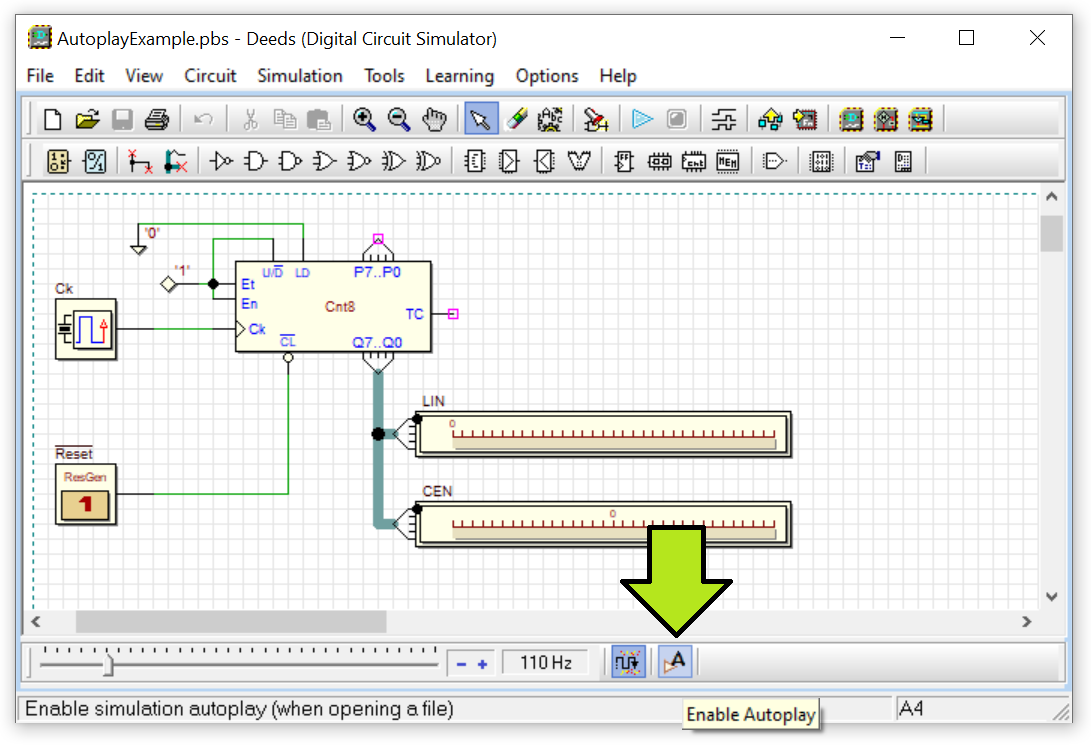Viewport: 1091px width, 745px height.
Task: Insert an XNOR gate
Action: pyautogui.click(x=428, y=162)
